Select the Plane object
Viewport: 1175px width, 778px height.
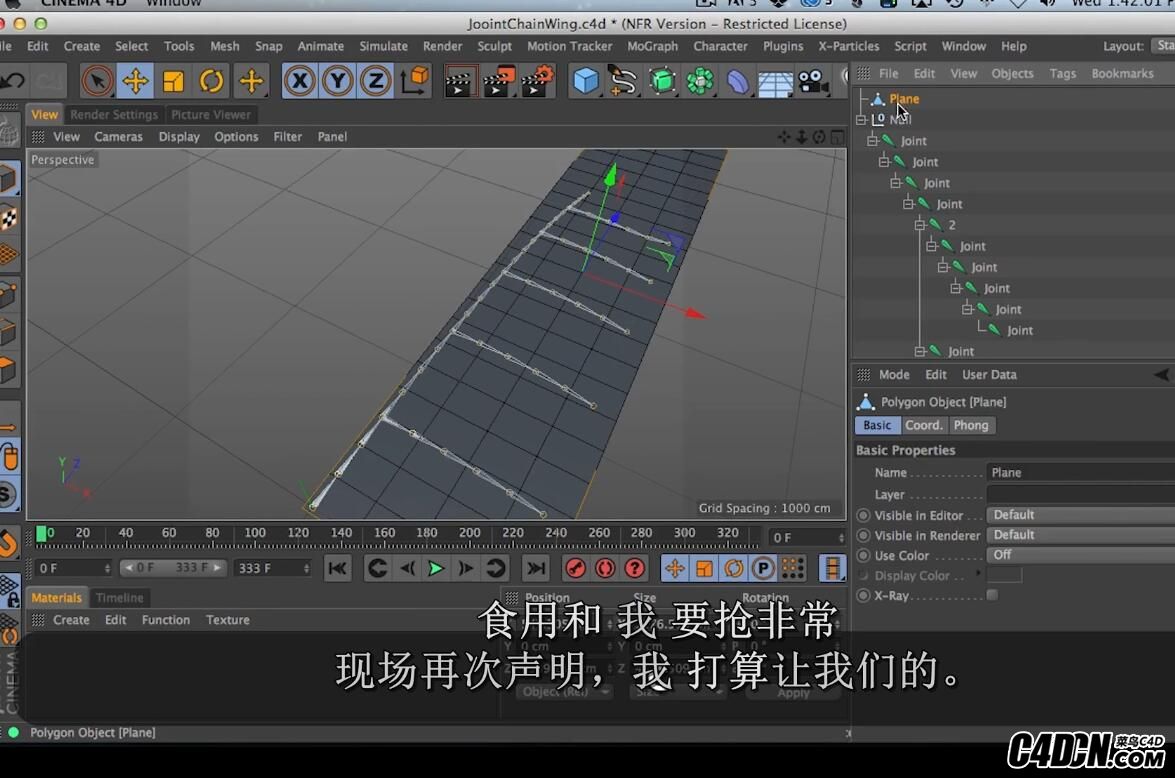(904, 99)
